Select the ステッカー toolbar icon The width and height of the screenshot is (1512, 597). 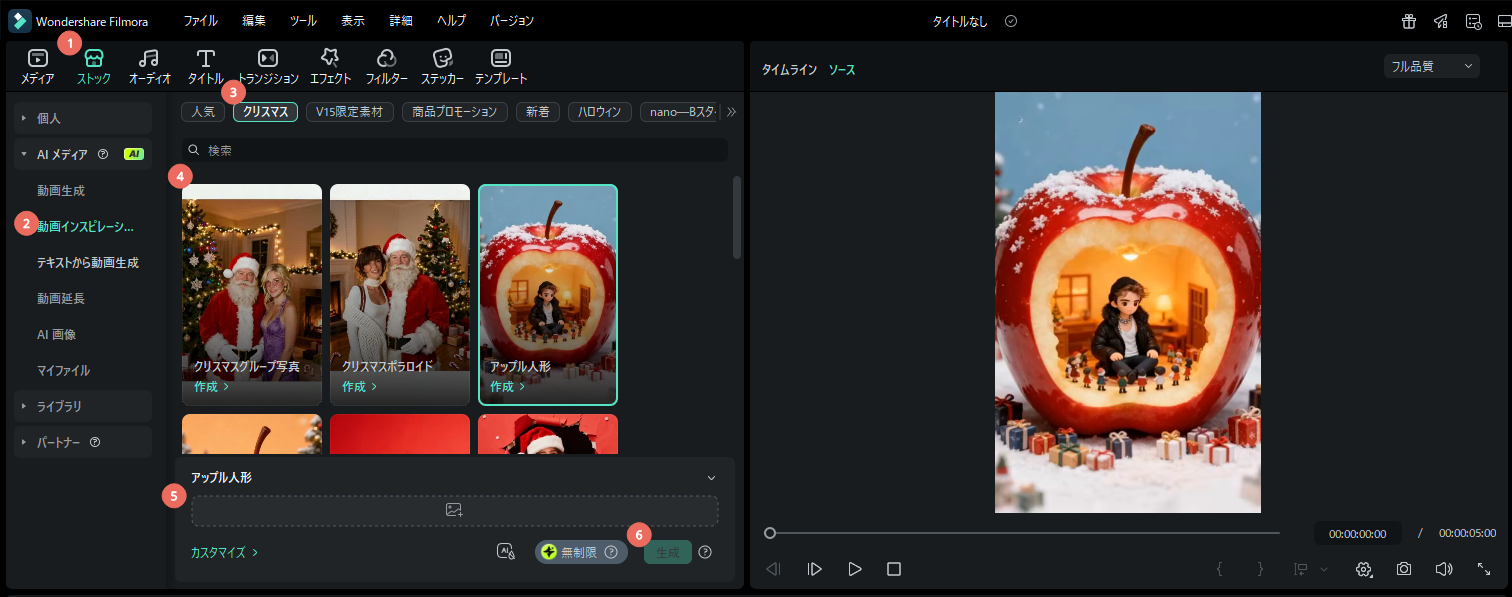point(443,65)
